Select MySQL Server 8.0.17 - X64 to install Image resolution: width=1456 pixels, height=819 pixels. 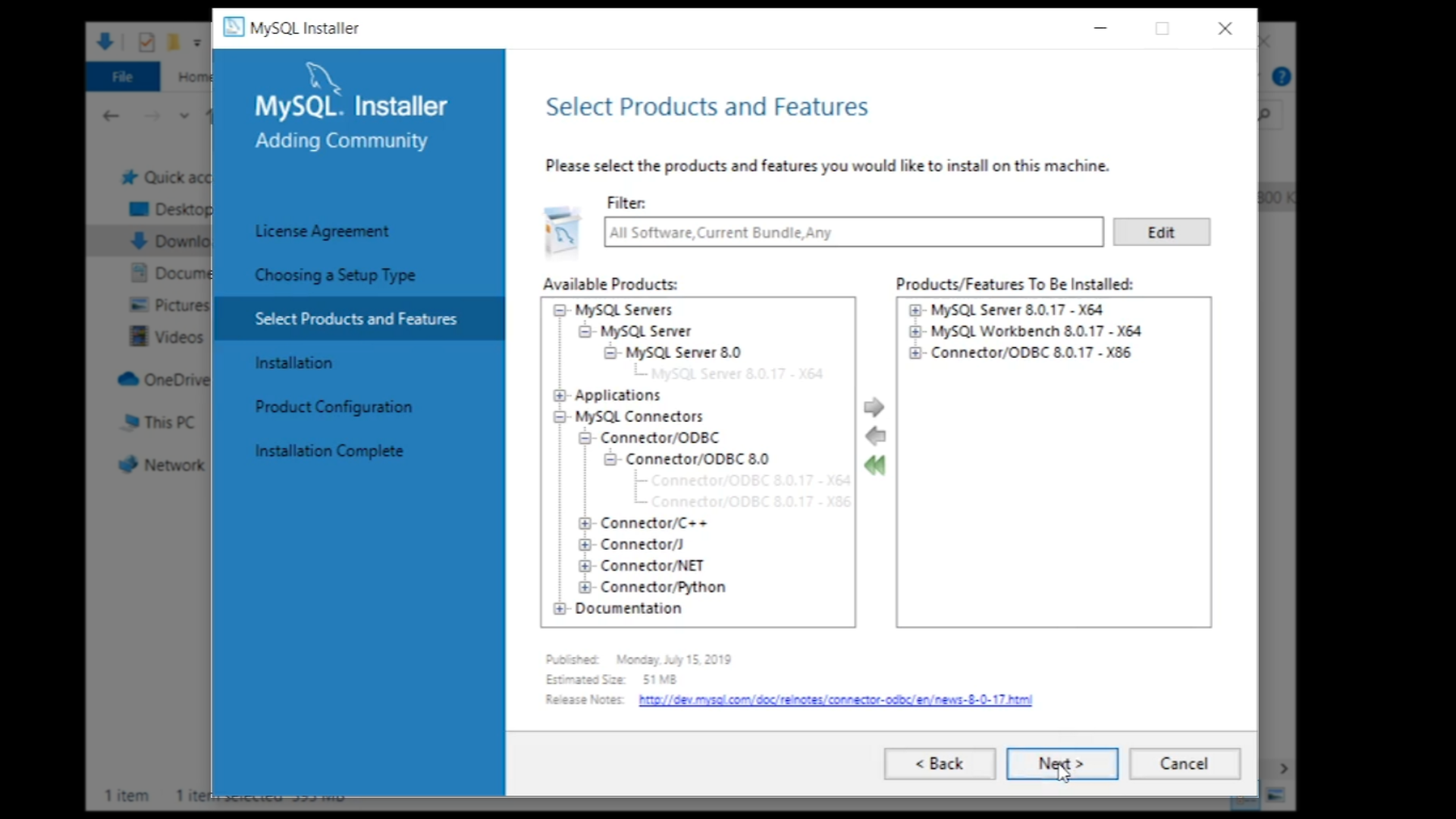click(x=1016, y=310)
